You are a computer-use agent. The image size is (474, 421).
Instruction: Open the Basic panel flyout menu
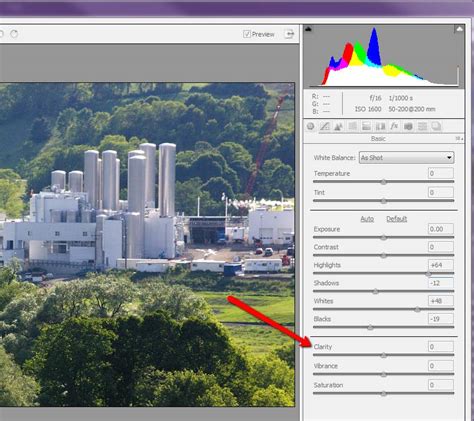(x=459, y=139)
